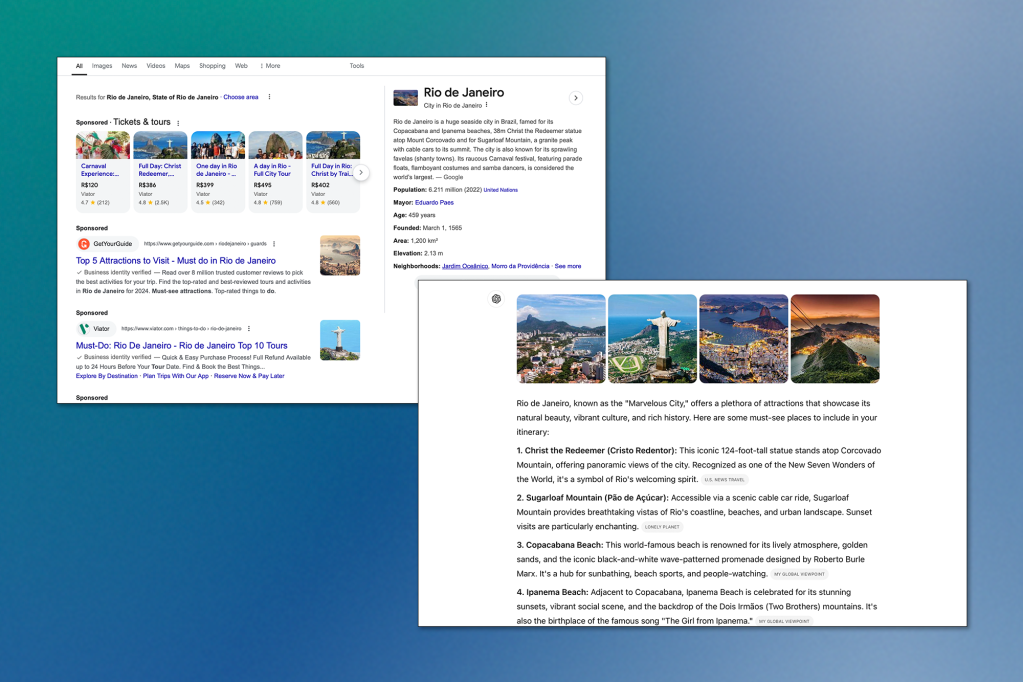Open the sunset cable car image in ChatGPT
The width and height of the screenshot is (1023, 682).
[x=835, y=339]
